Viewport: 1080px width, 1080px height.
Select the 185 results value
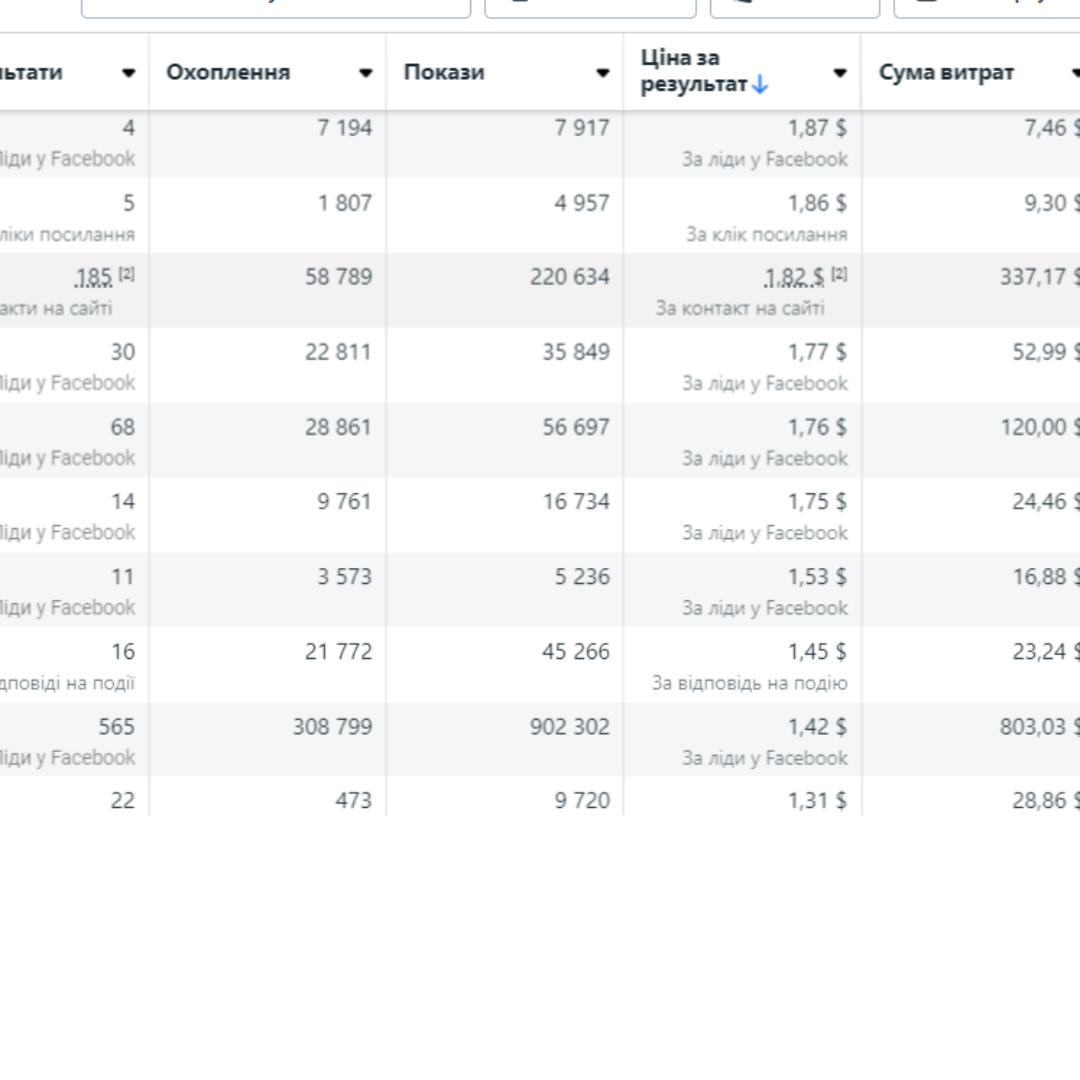(x=93, y=277)
